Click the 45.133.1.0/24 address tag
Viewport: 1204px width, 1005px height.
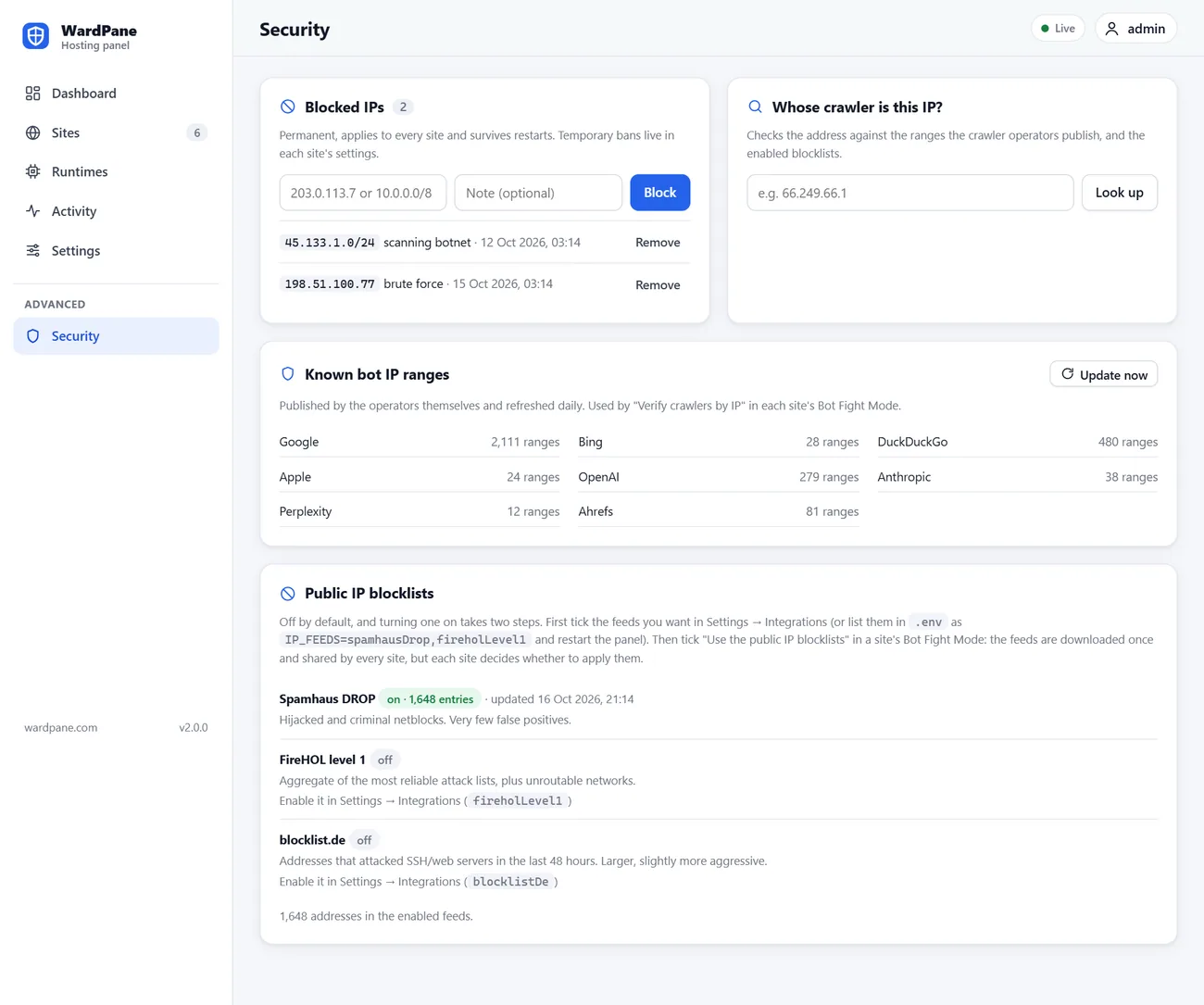coord(330,243)
